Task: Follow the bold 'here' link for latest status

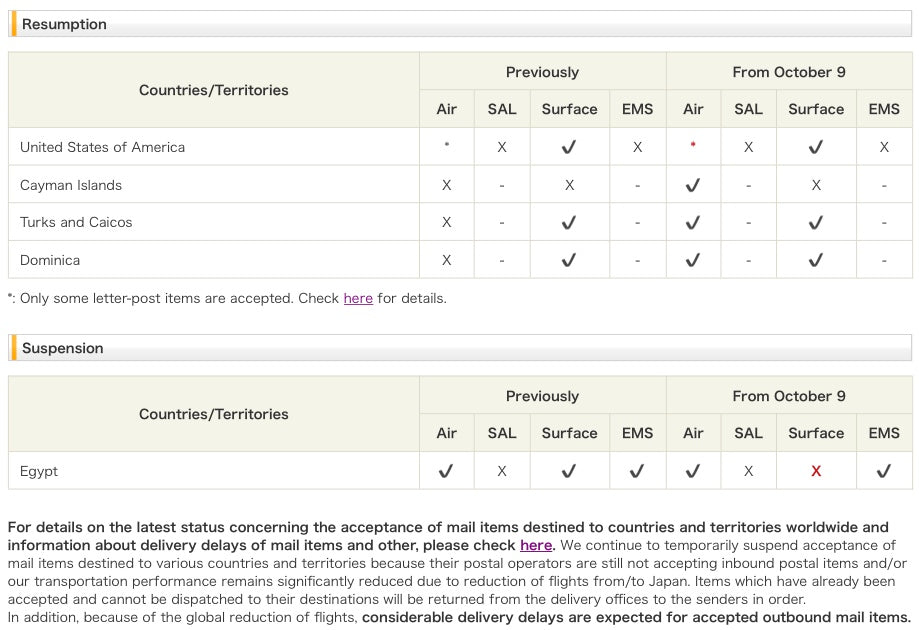Action: pos(535,545)
